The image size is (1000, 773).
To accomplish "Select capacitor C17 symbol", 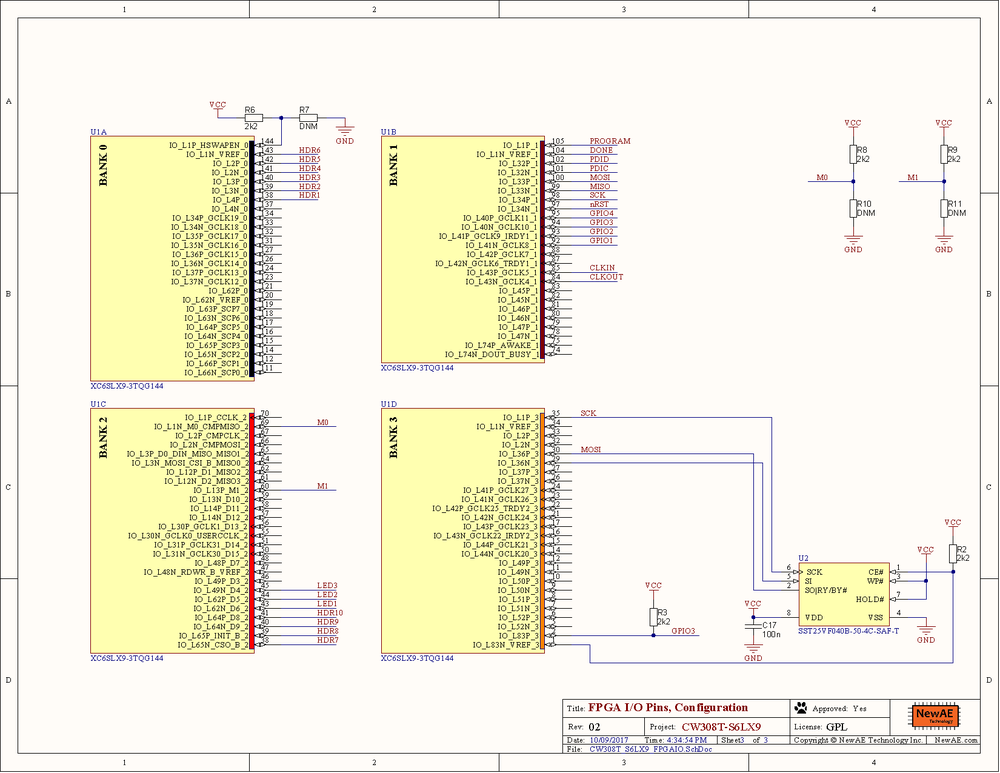I will tap(753, 627).
